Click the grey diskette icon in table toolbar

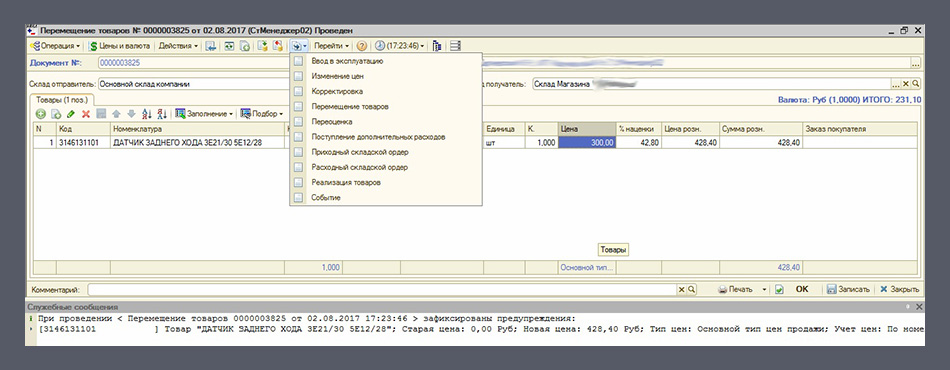[x=101, y=114]
